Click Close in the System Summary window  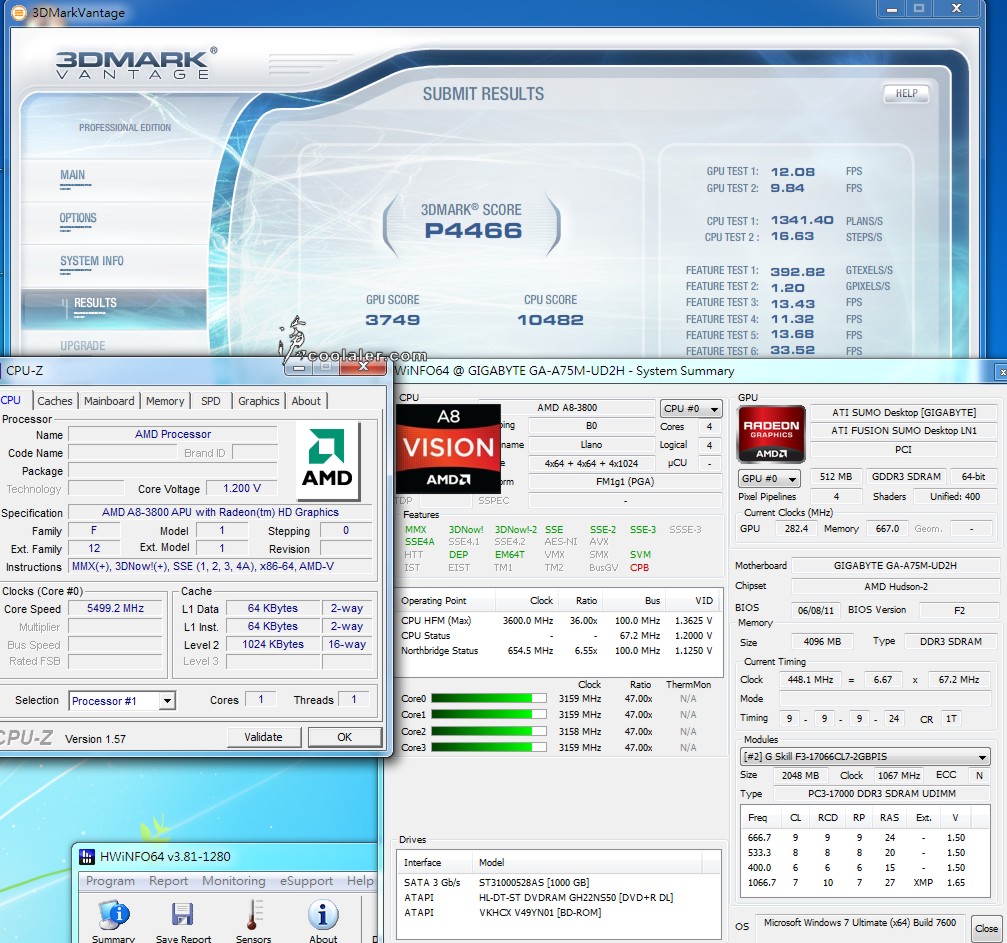[986, 928]
